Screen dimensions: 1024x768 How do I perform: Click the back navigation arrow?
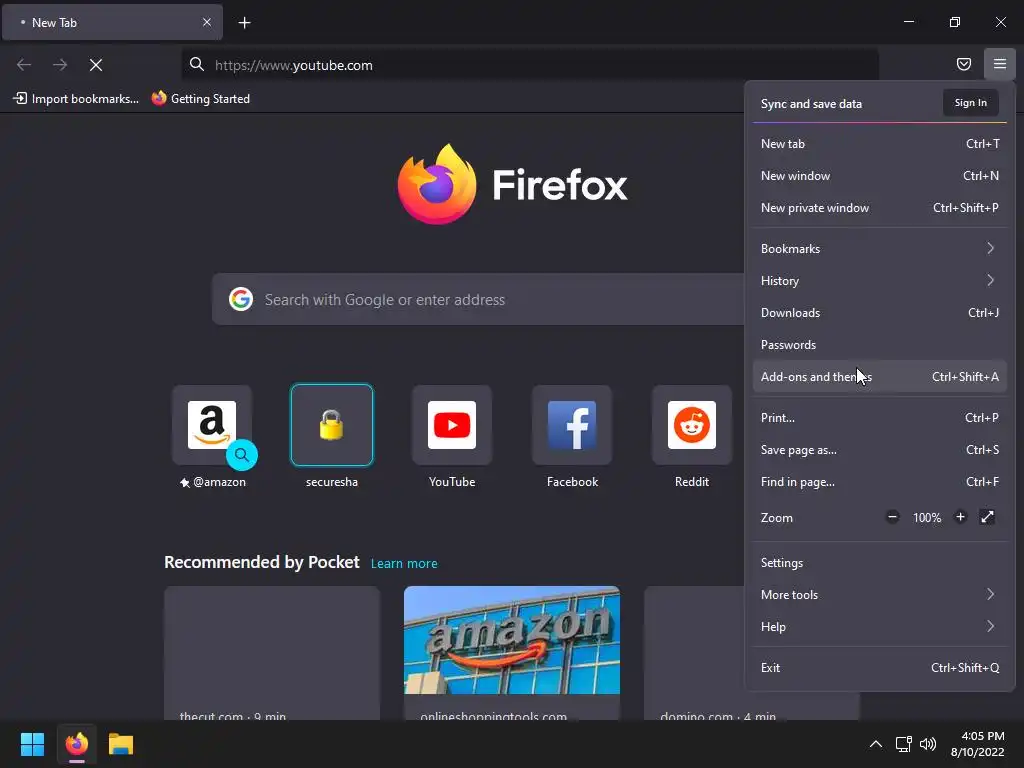[24, 65]
